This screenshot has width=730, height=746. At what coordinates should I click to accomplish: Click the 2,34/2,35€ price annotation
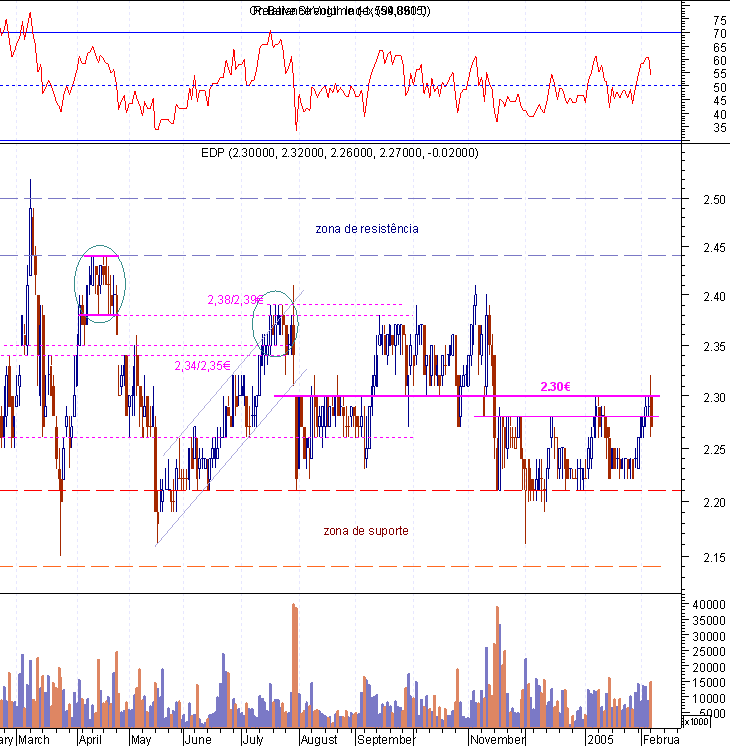click(202, 366)
